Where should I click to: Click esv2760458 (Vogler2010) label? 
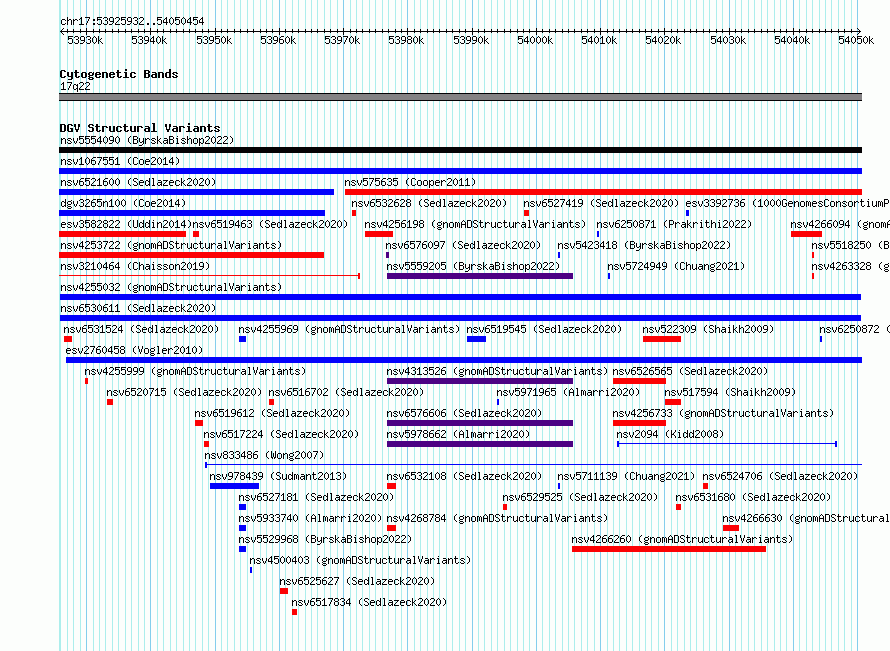[134, 350]
